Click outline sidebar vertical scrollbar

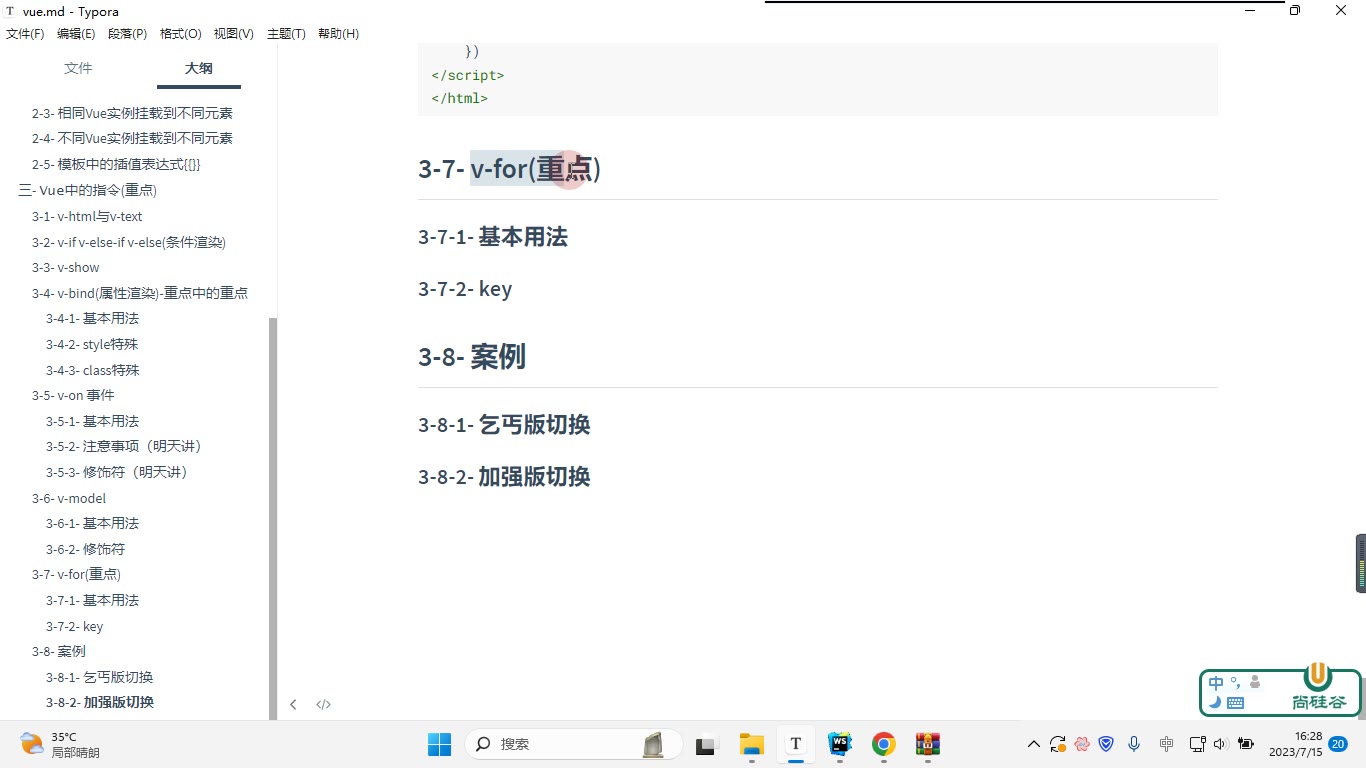[272, 518]
